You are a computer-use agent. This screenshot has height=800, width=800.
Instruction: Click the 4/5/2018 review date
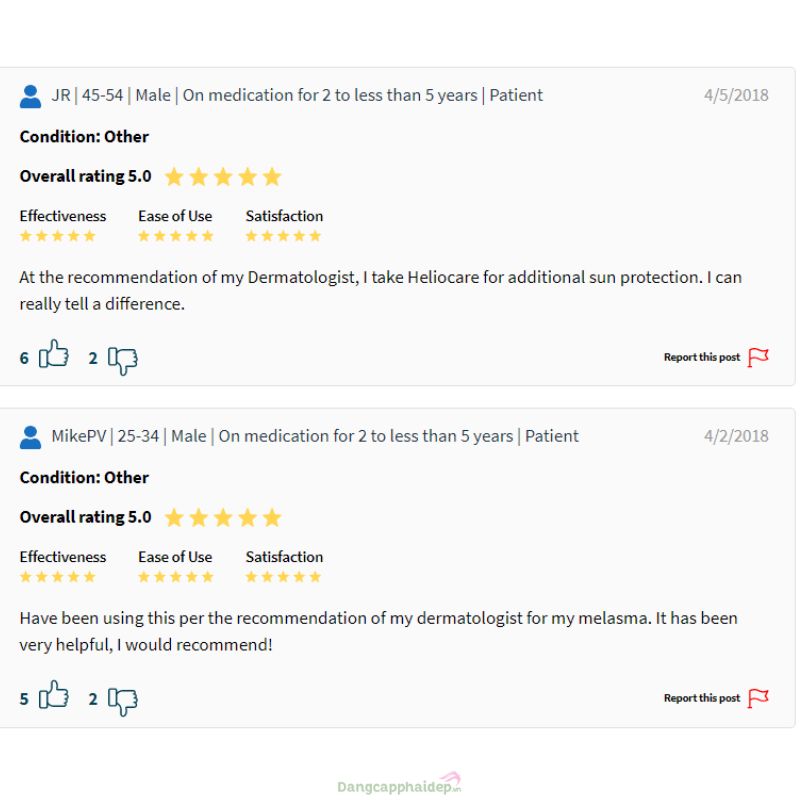pos(736,95)
